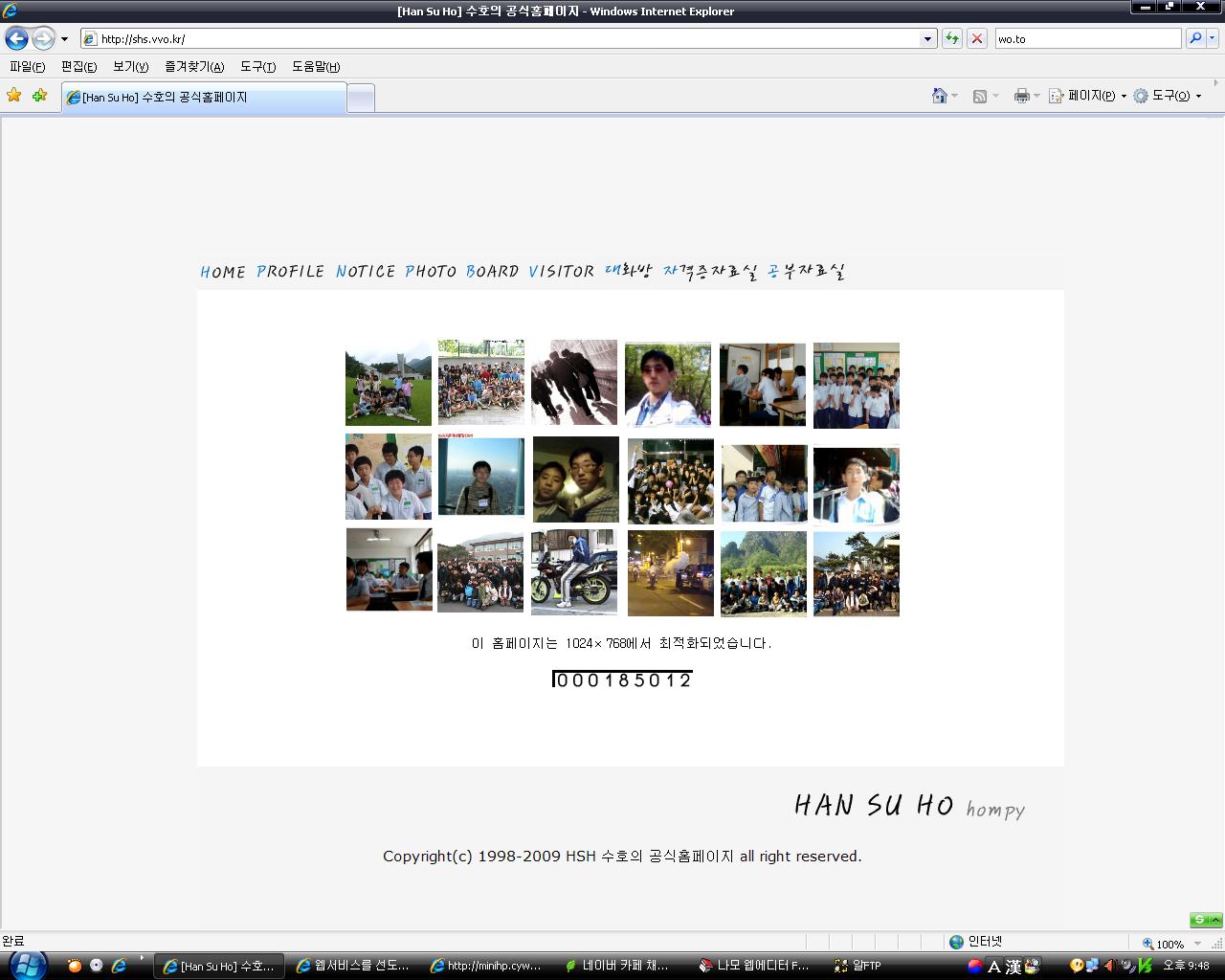Viewport: 1225px width, 980px height.
Task: Expand the zoom level 100% dropdown
Action: click(x=1196, y=944)
